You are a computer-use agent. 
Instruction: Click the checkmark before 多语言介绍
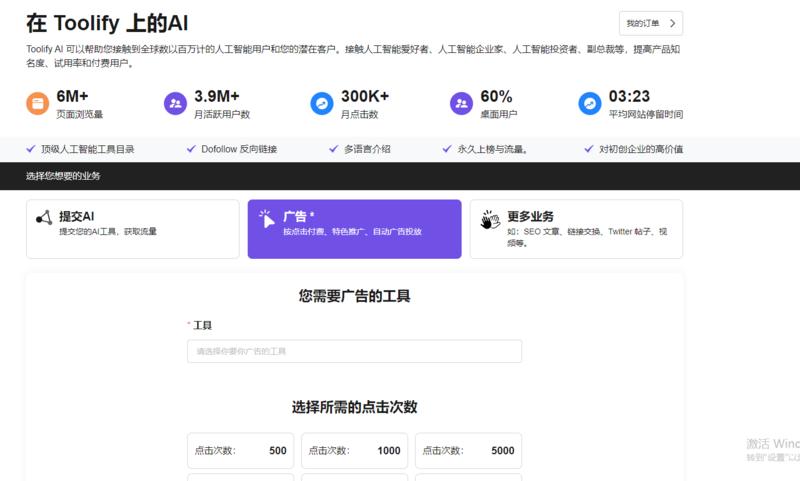point(334,149)
